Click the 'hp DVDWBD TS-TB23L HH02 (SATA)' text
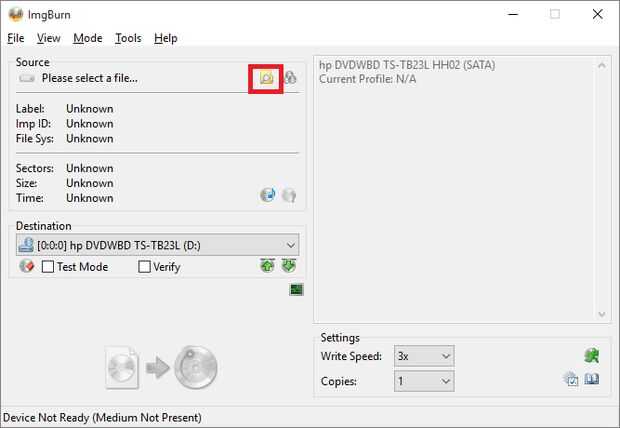 click(x=407, y=65)
